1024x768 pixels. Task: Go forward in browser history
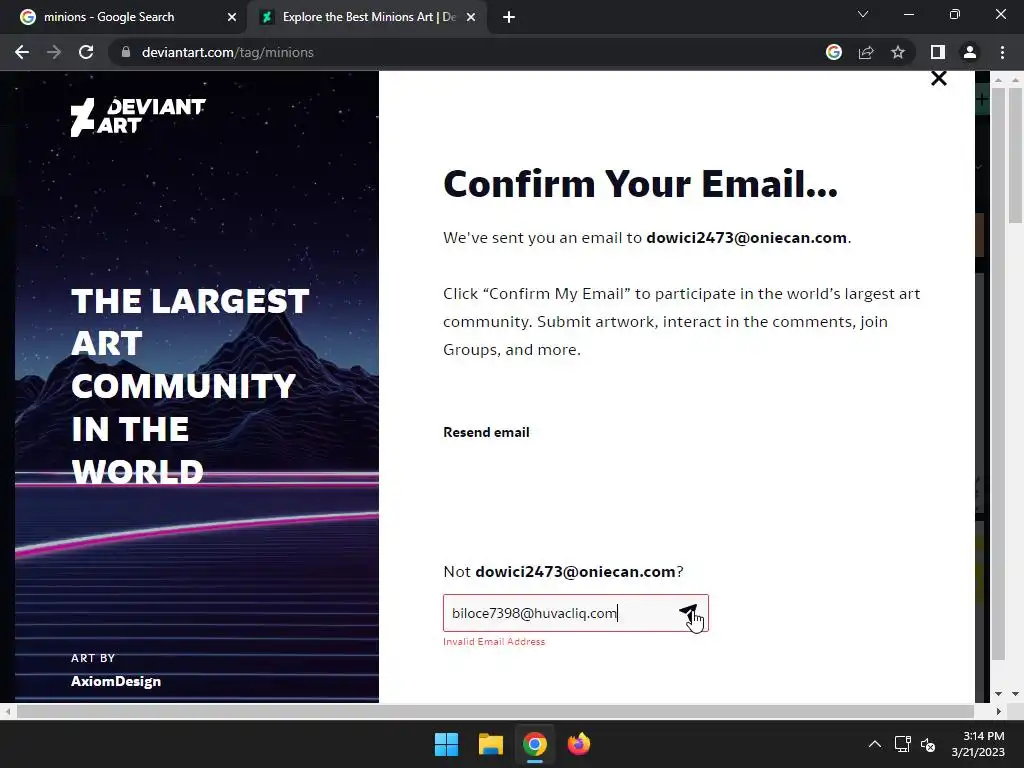pos(54,52)
